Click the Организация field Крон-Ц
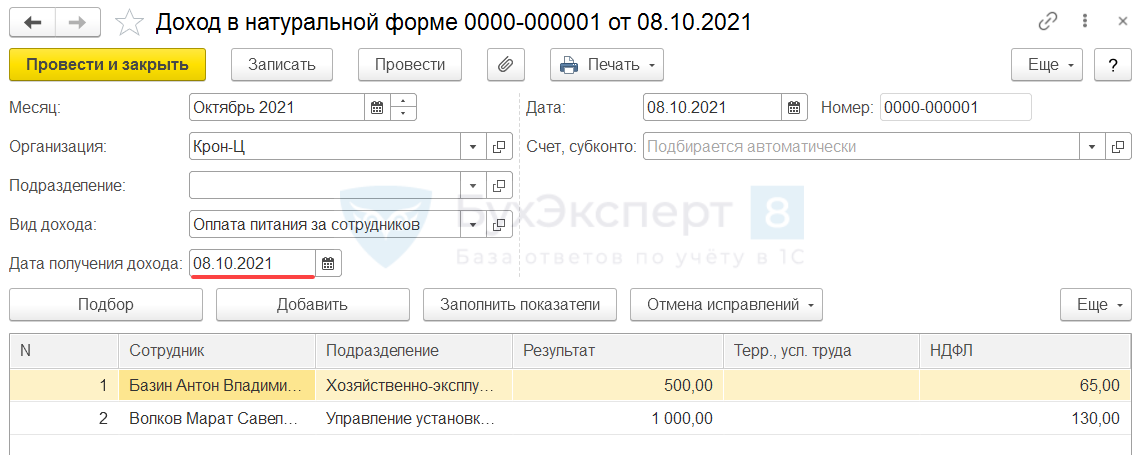1145x455 pixels. (325, 146)
